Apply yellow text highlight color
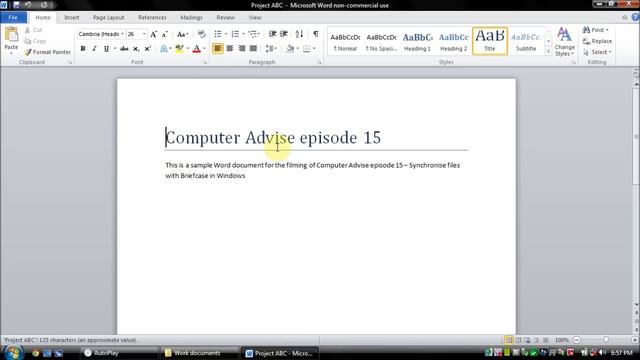The width and height of the screenshot is (640, 360). pyautogui.click(x=179, y=49)
